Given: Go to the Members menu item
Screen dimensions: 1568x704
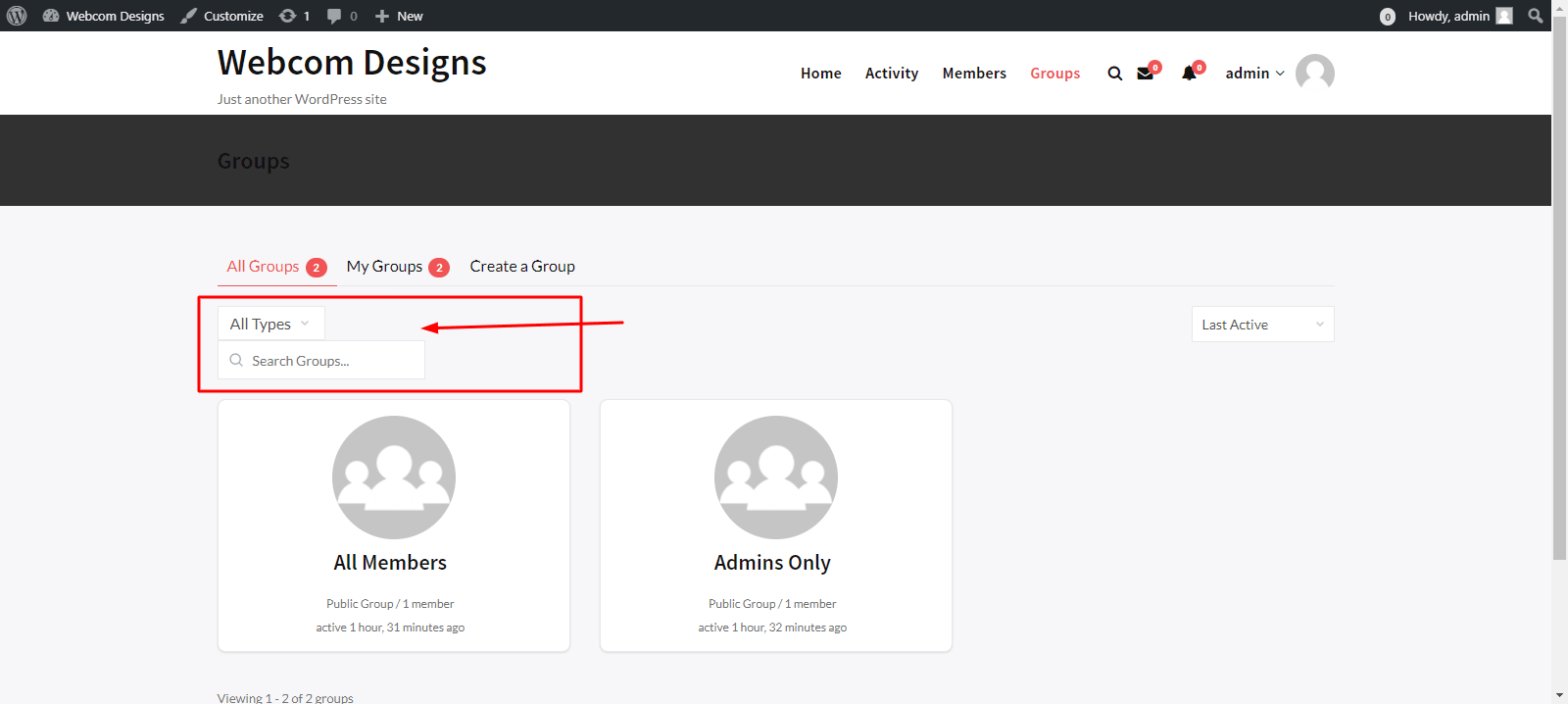Looking at the screenshot, I should (x=974, y=74).
